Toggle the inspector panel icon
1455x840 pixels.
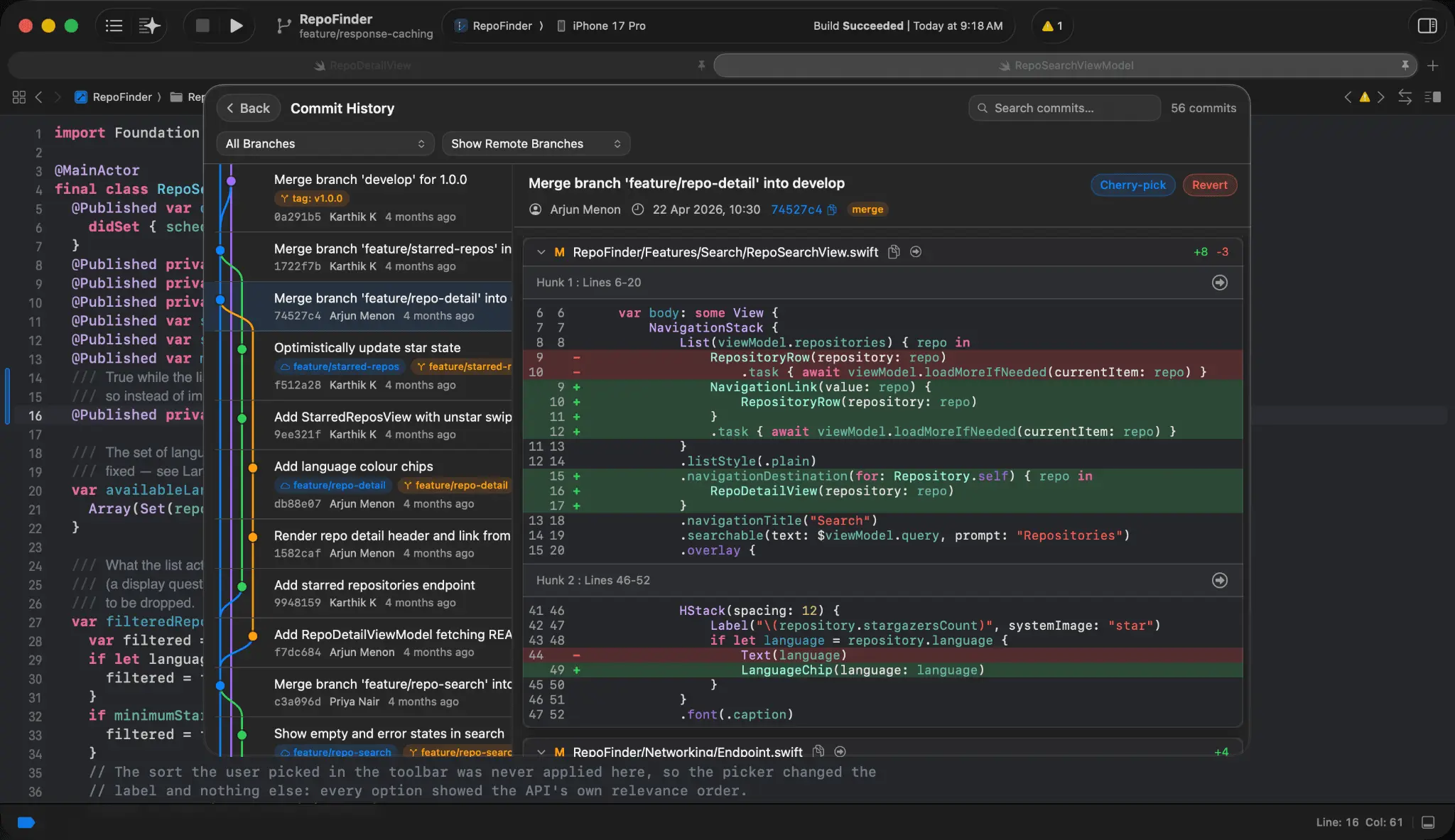click(x=1427, y=26)
